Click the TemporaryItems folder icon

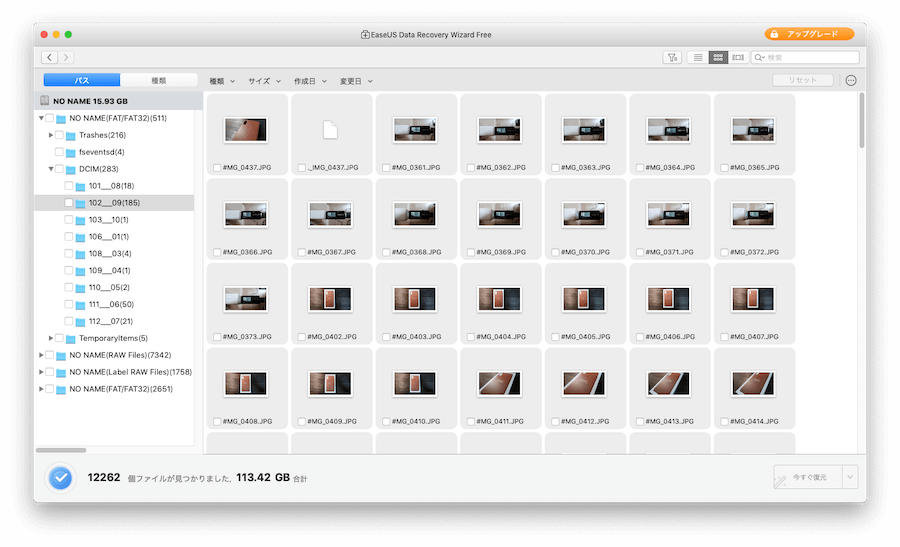point(71,339)
